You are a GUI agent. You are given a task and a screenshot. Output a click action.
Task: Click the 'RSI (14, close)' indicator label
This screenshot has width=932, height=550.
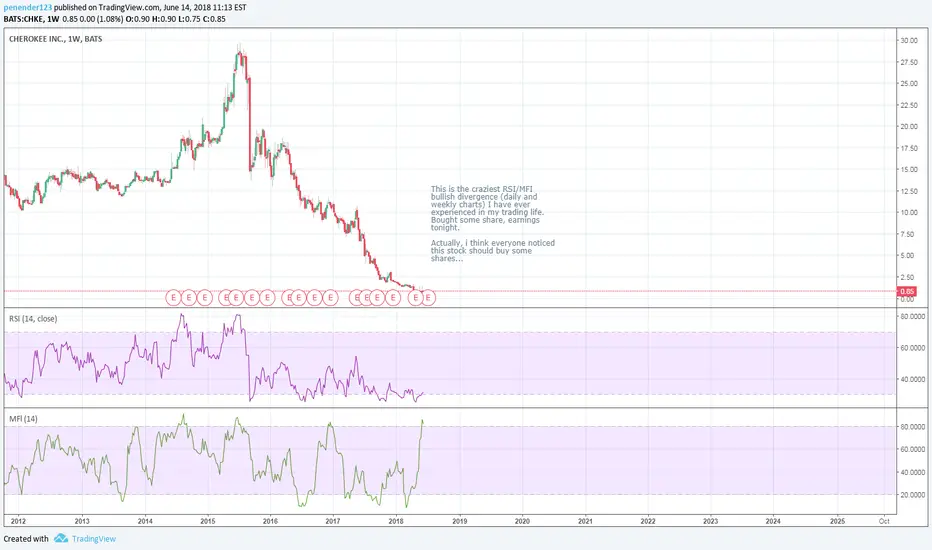pyautogui.click(x=33, y=319)
